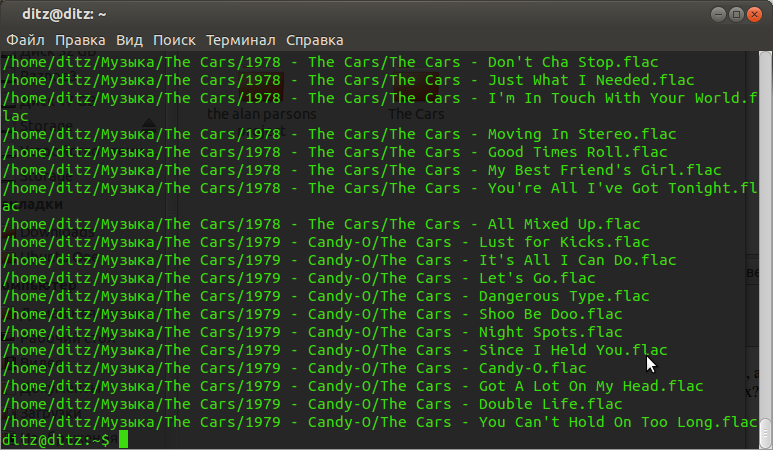The width and height of the screenshot is (773, 450).
Task: Click the line ending Got A Lot On My Head.flac
Action: (x=352, y=386)
